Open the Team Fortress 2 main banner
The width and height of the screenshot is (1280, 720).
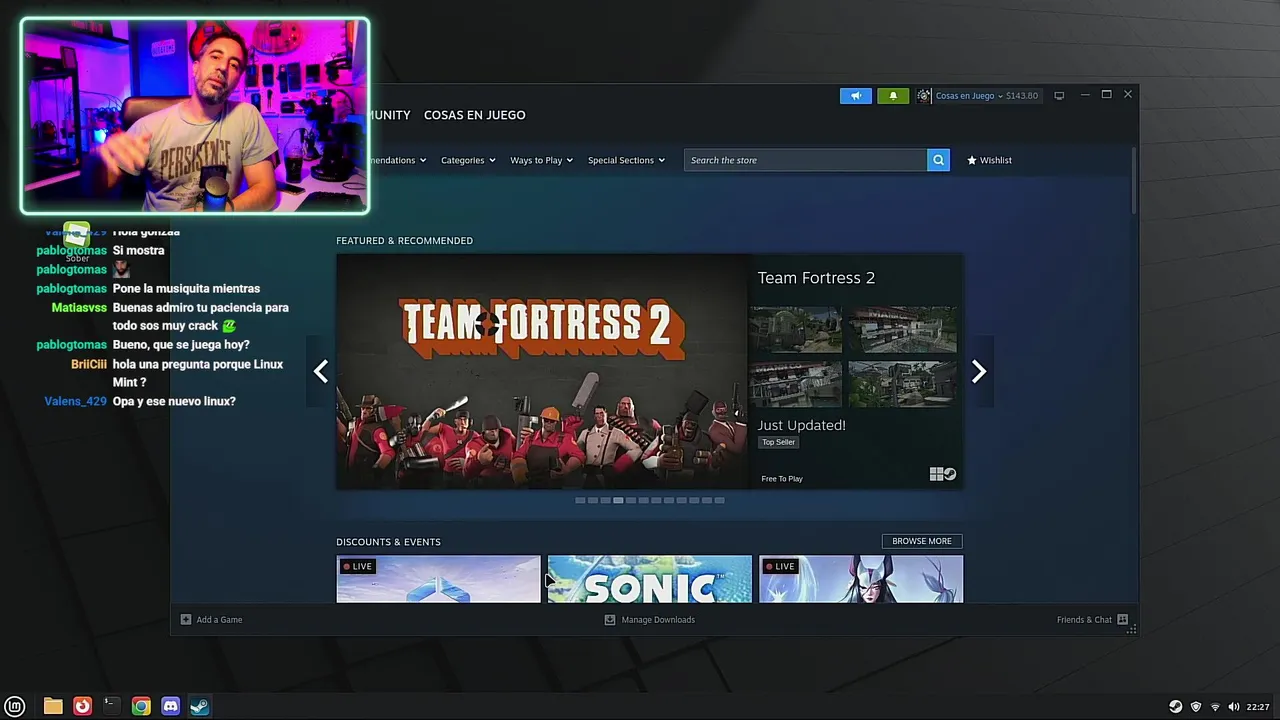(542, 371)
